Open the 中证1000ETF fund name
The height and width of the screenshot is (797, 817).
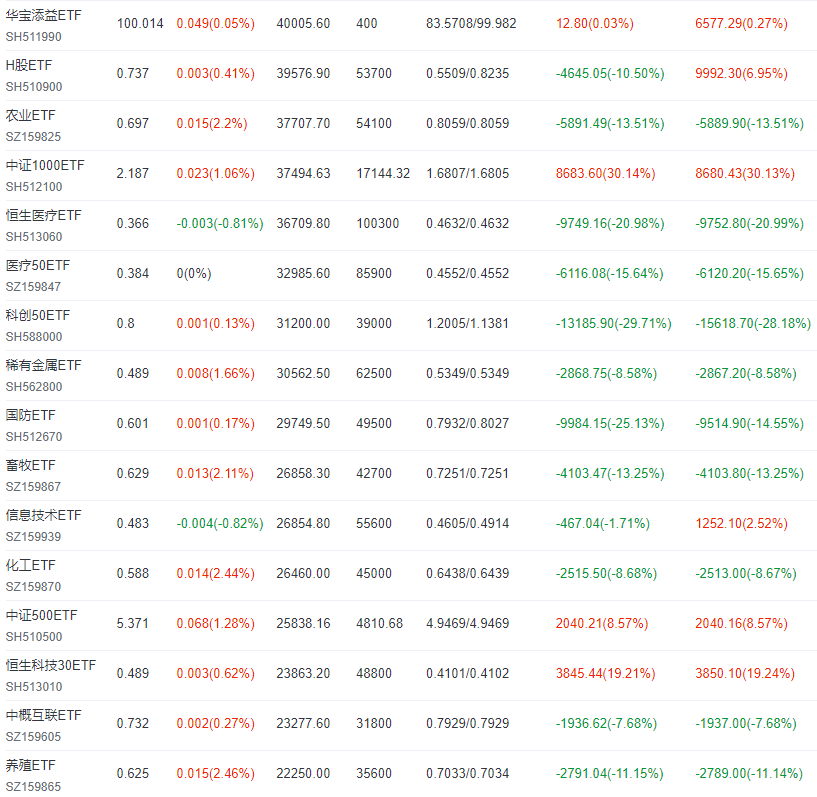45,166
